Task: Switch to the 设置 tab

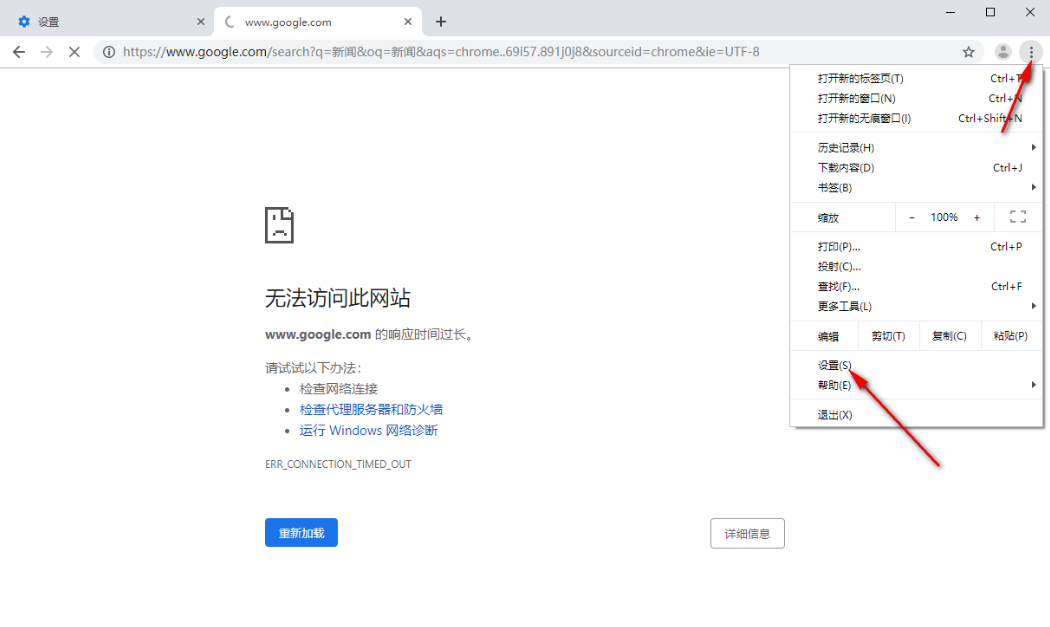Action: point(107,21)
